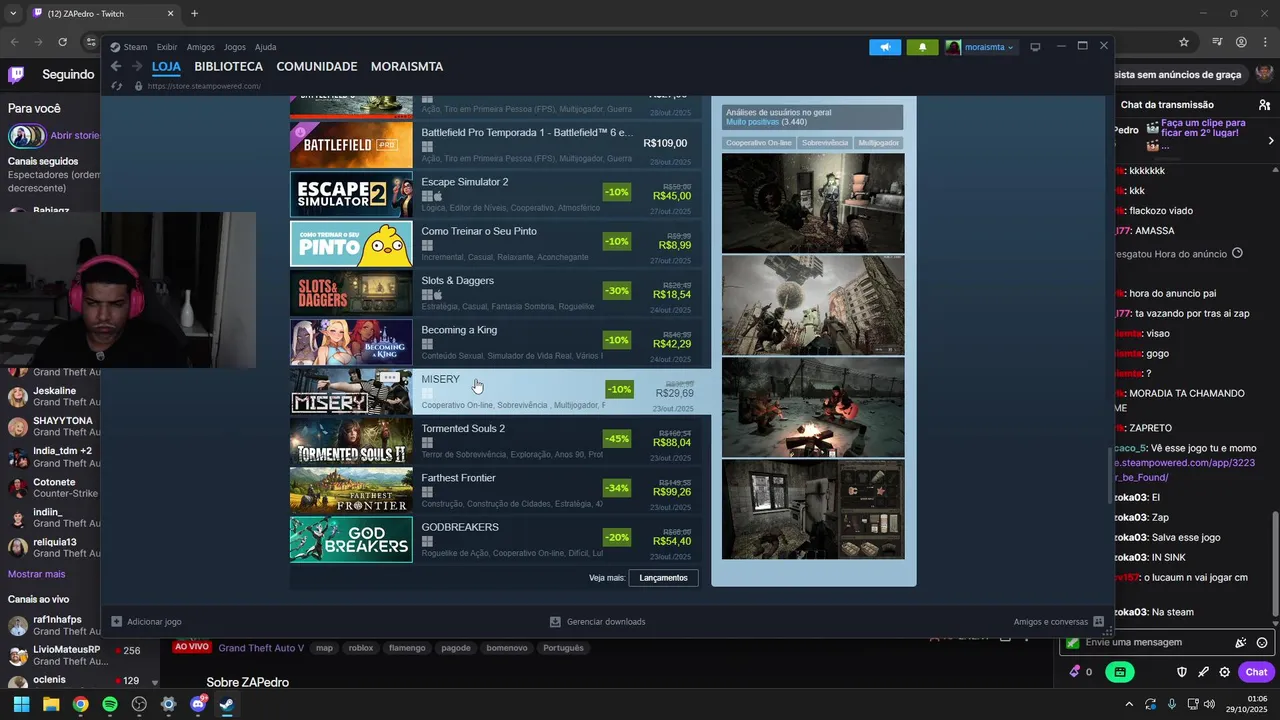The height and width of the screenshot is (720, 1280).
Task: Click MISERY preview's first screenshot thumbnail
Action: pyautogui.click(x=813, y=203)
